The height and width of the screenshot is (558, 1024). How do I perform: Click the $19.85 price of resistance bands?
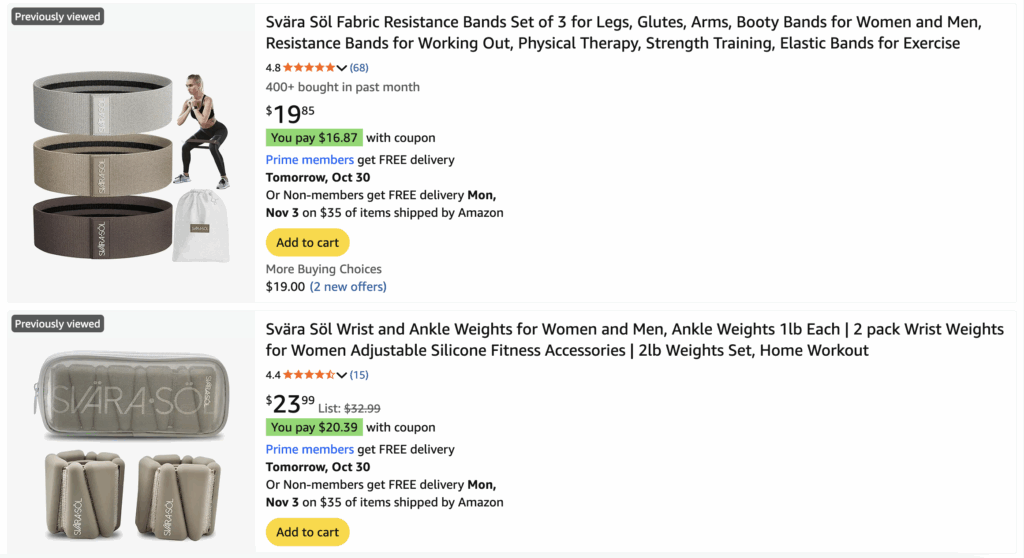pos(290,114)
